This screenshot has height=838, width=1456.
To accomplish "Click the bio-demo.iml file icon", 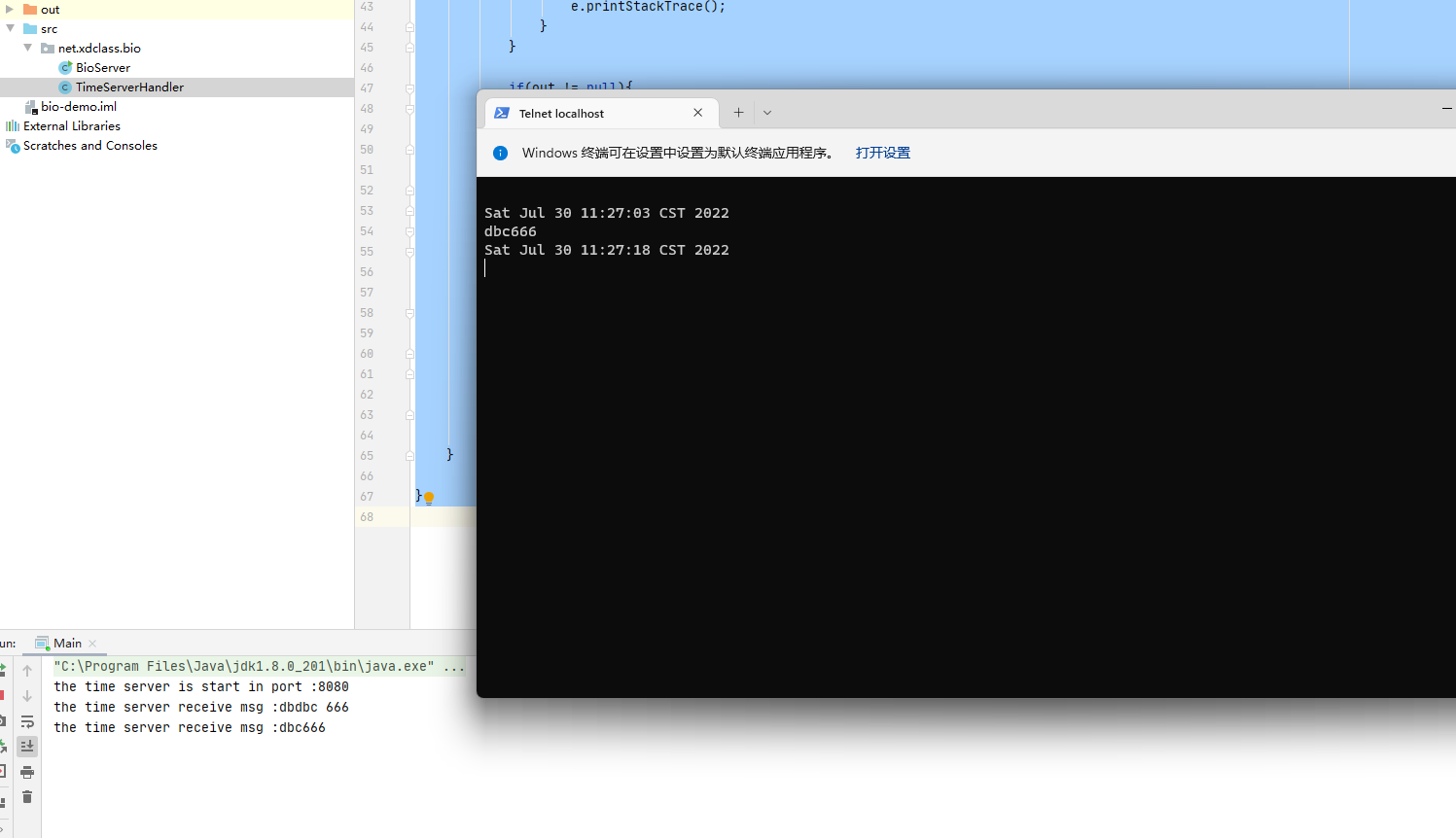I will pyautogui.click(x=30, y=107).
